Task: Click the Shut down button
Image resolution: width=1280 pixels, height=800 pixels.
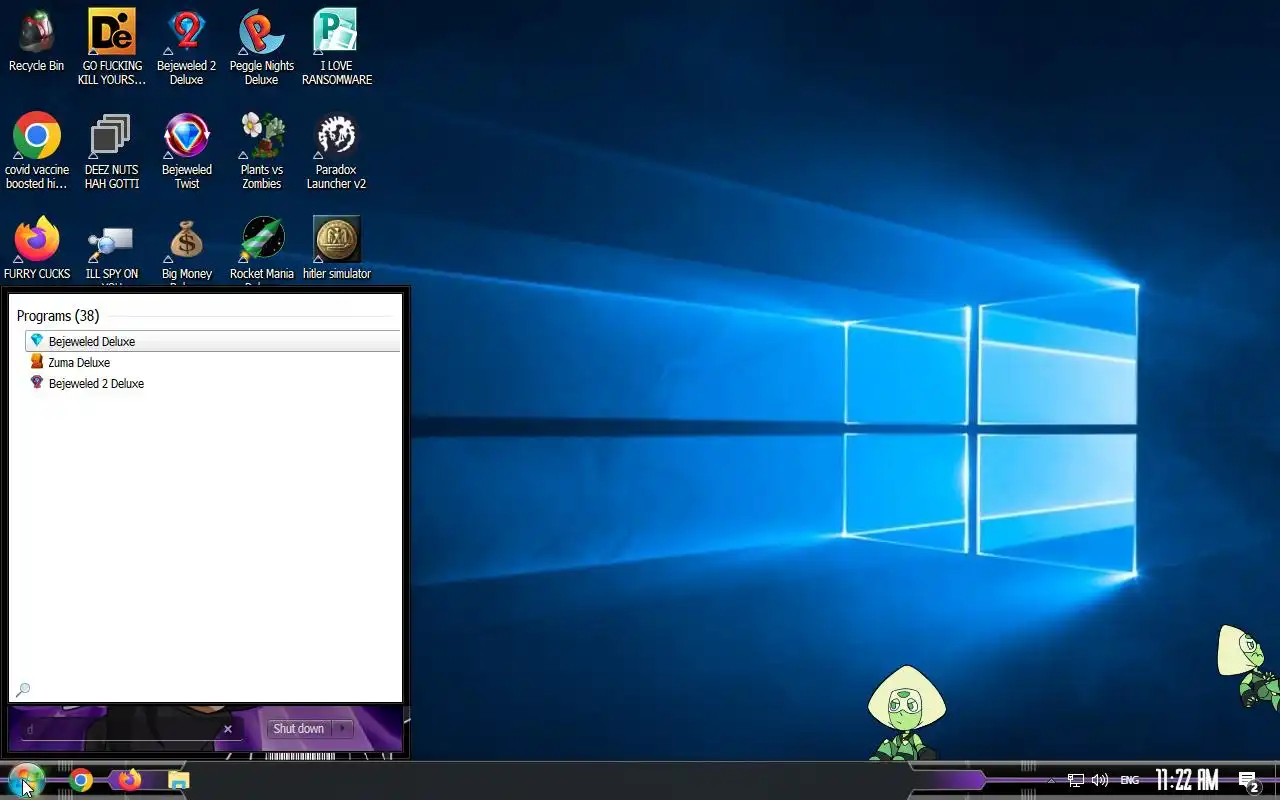Action: pyautogui.click(x=298, y=729)
